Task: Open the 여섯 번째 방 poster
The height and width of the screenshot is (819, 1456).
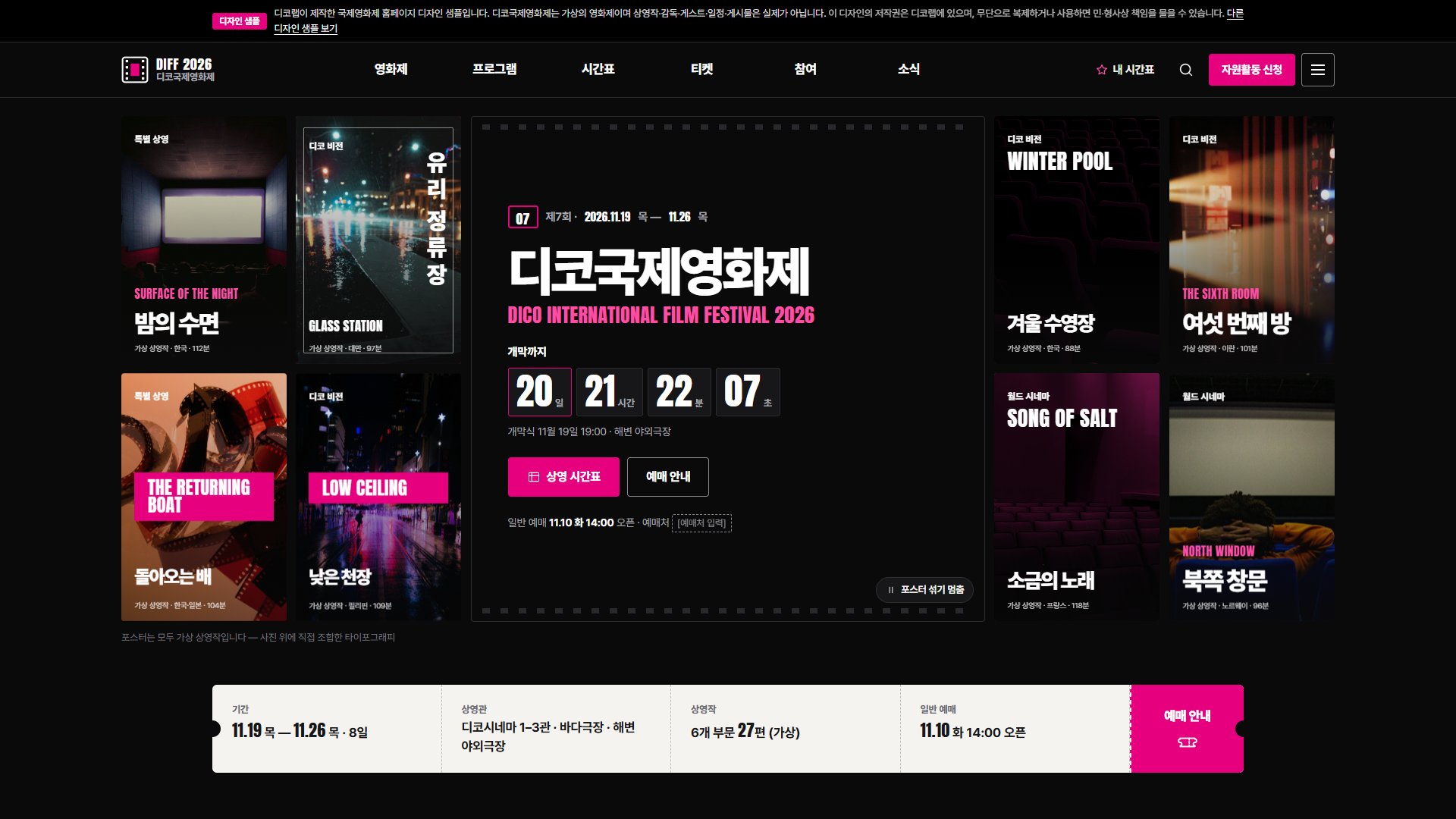Action: click(1252, 240)
